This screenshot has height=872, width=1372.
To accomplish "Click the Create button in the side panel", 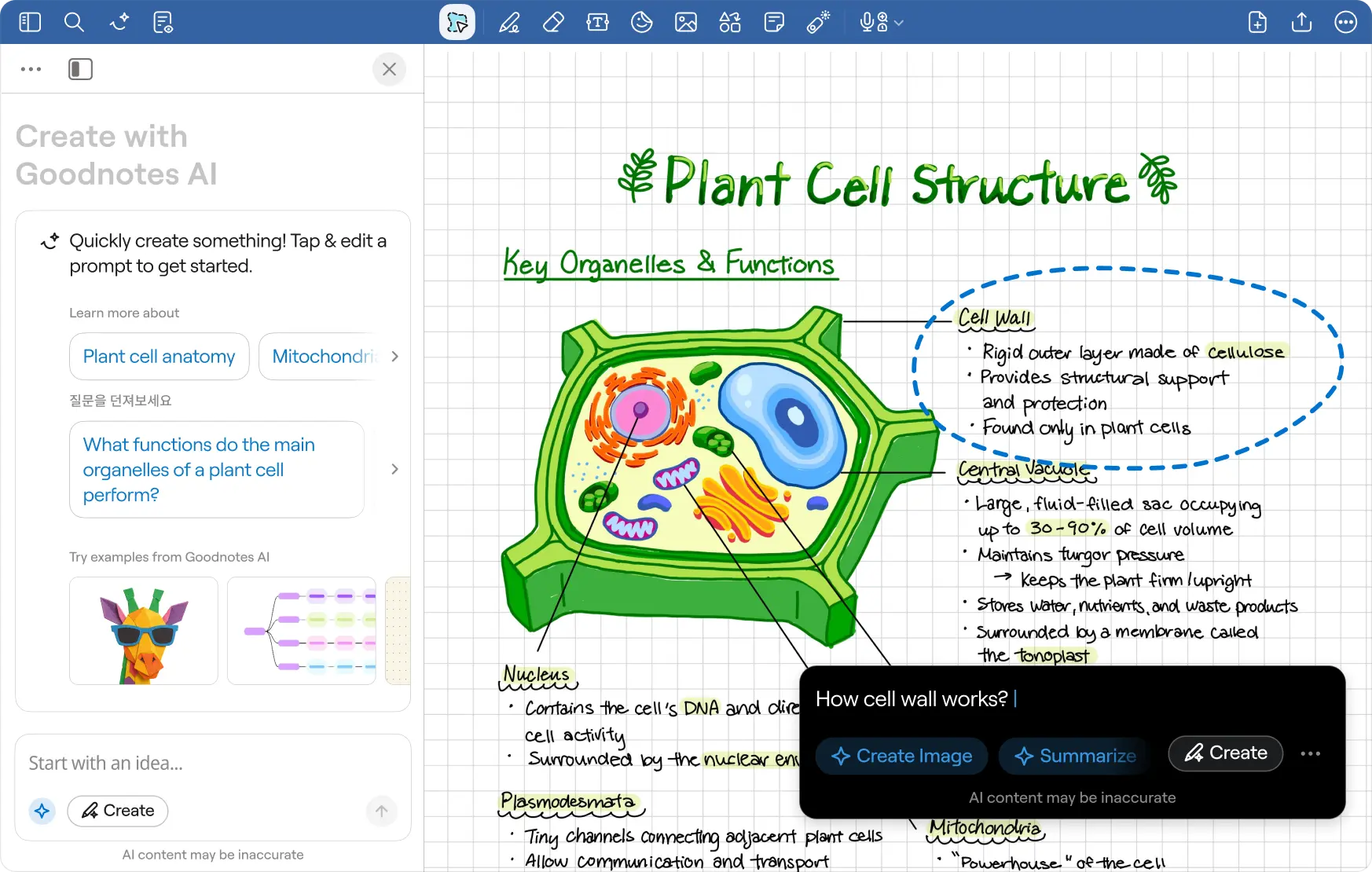I will (x=118, y=811).
